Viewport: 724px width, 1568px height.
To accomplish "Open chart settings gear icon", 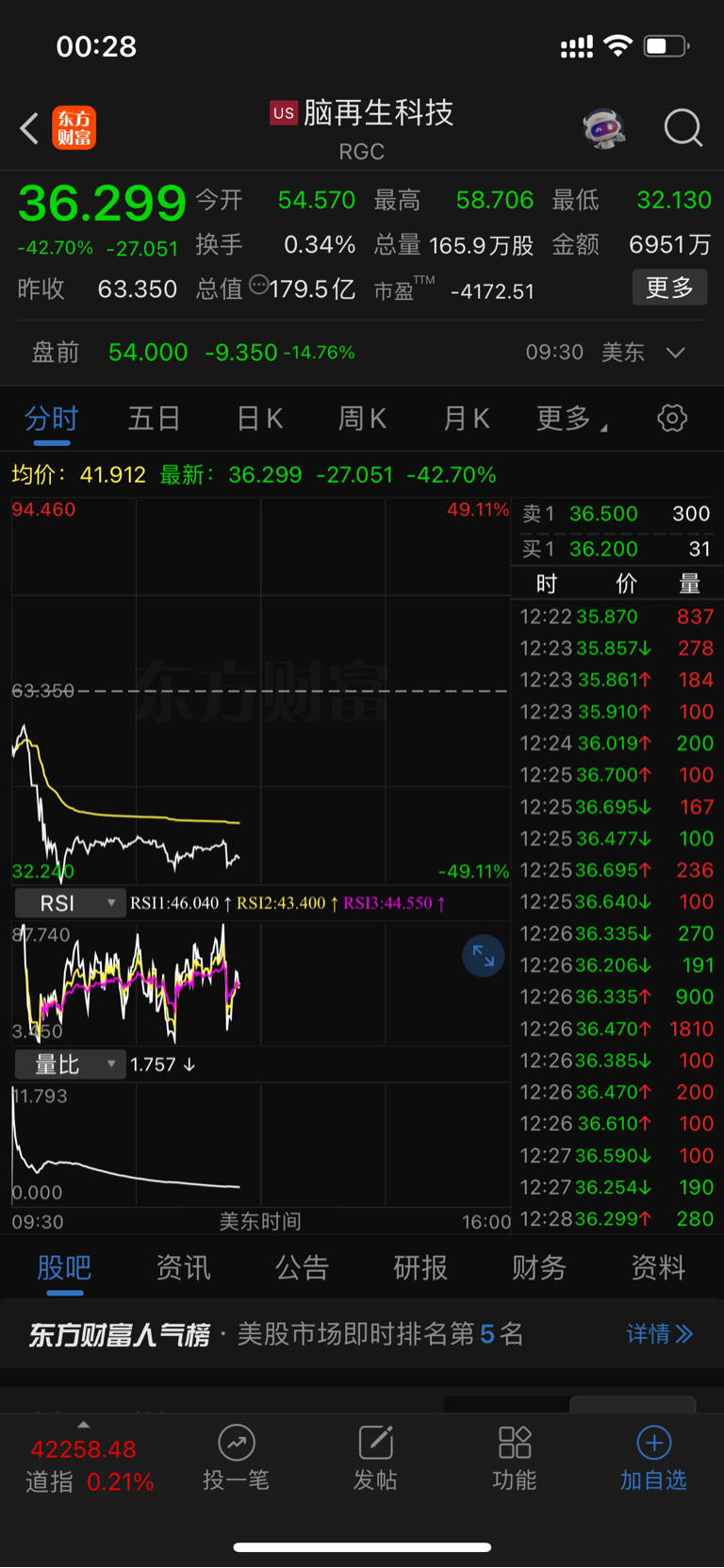I will point(672,418).
